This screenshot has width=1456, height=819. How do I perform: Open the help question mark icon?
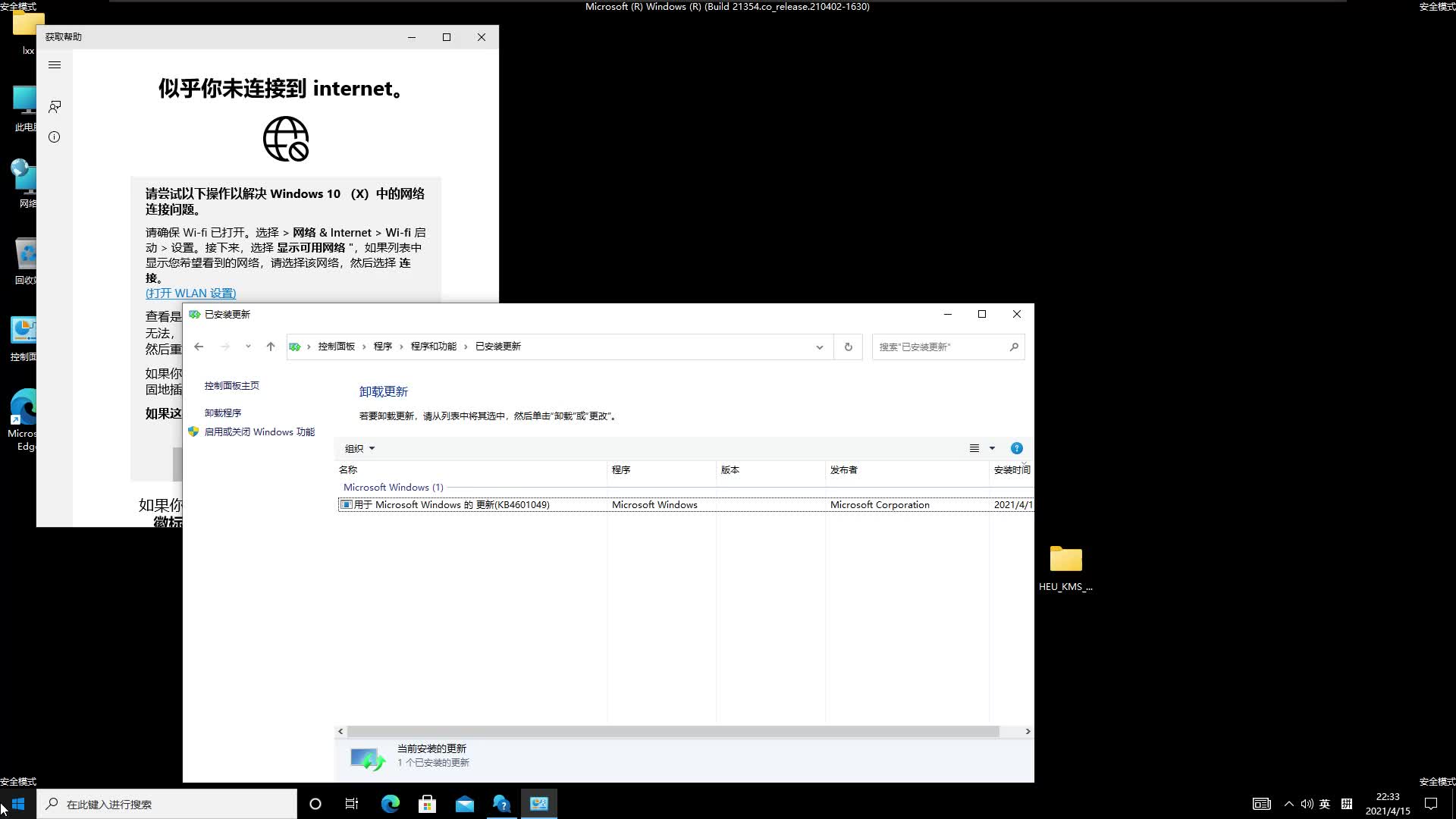pyautogui.click(x=1017, y=448)
